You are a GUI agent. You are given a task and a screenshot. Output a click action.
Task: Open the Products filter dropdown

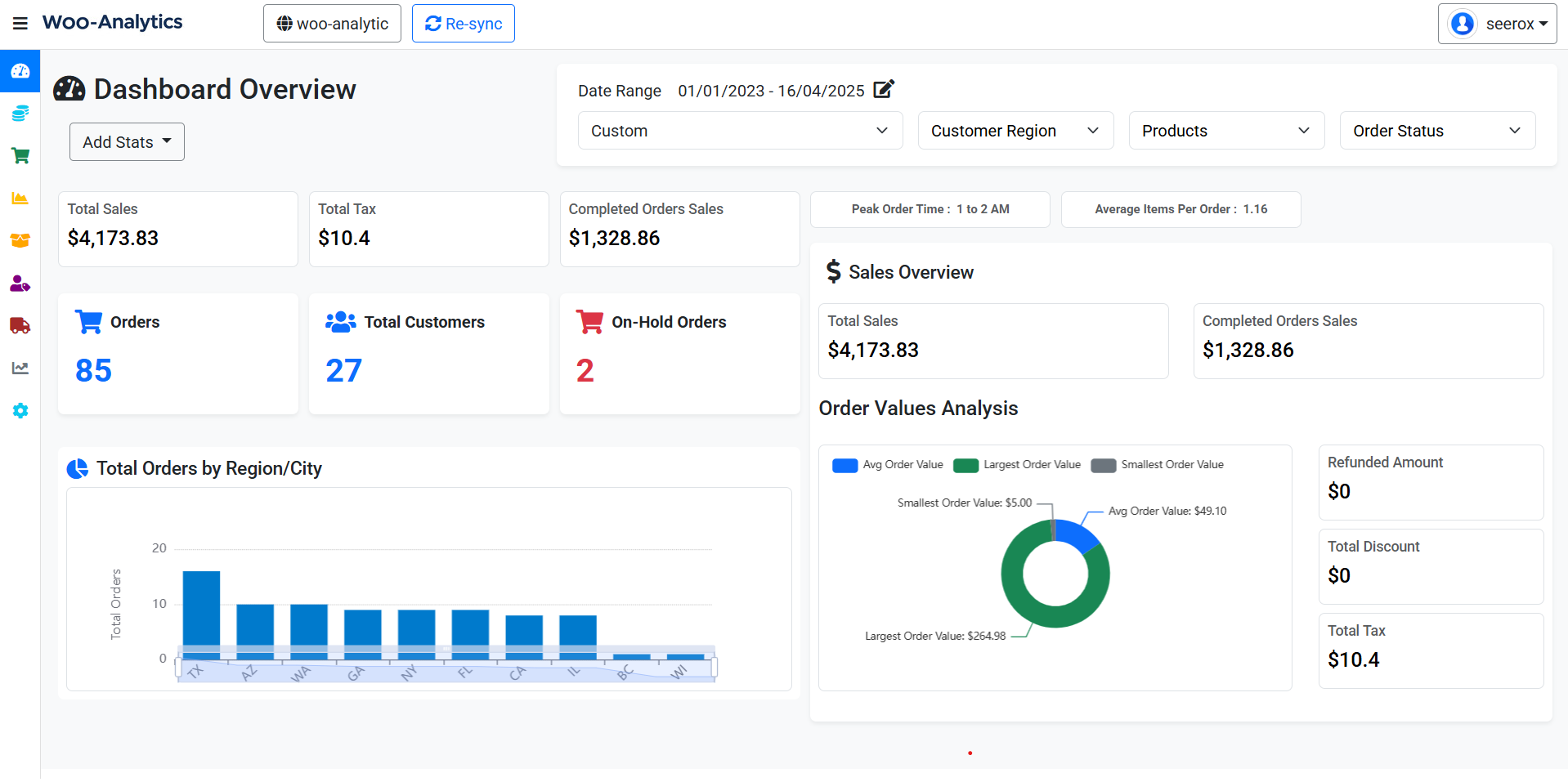[x=1226, y=131]
